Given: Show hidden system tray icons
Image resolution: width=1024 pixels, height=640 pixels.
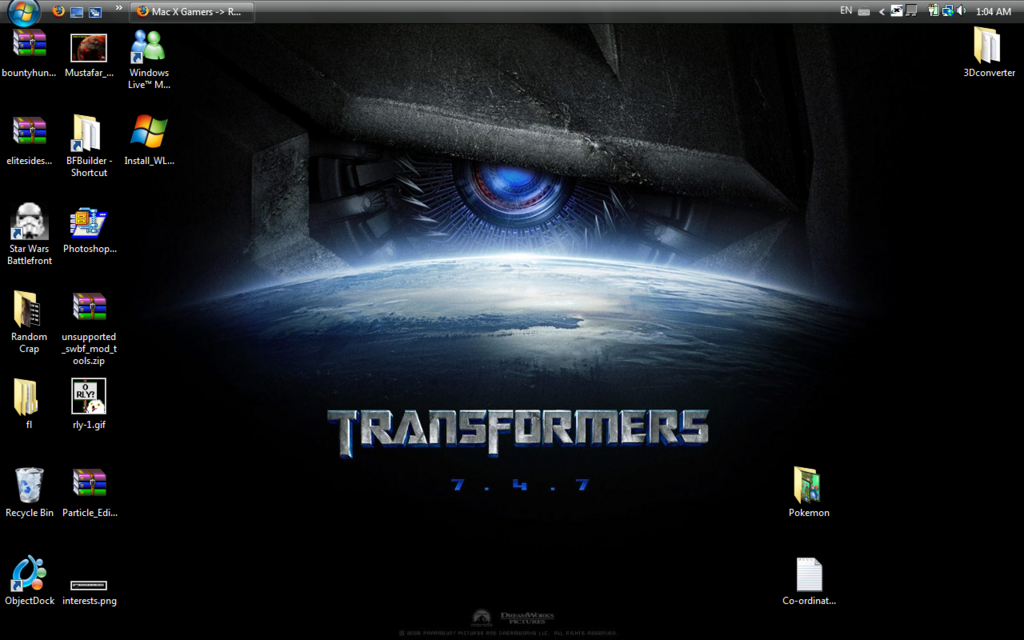Looking at the screenshot, I should click(x=882, y=11).
